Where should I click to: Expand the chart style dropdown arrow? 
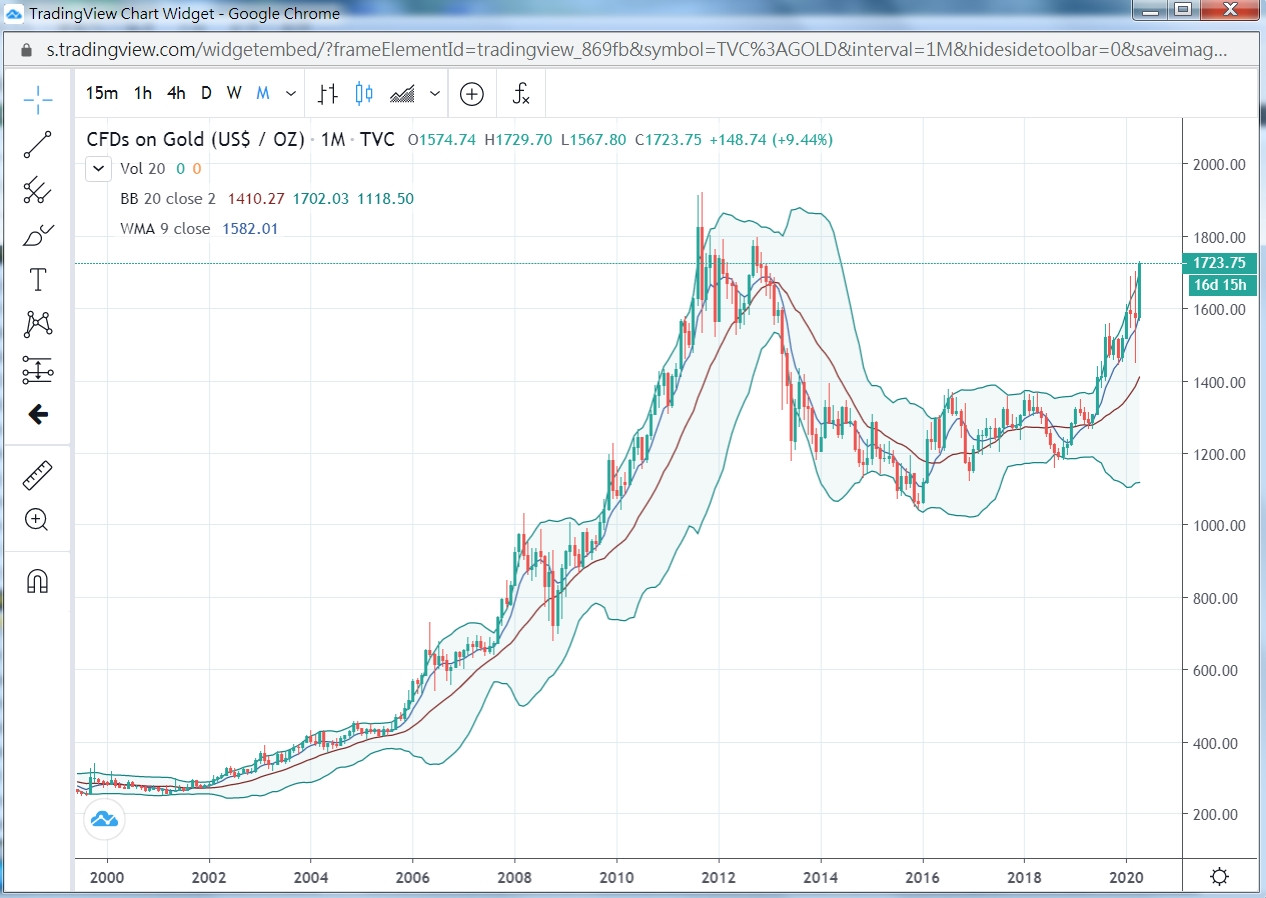pyautogui.click(x=435, y=94)
